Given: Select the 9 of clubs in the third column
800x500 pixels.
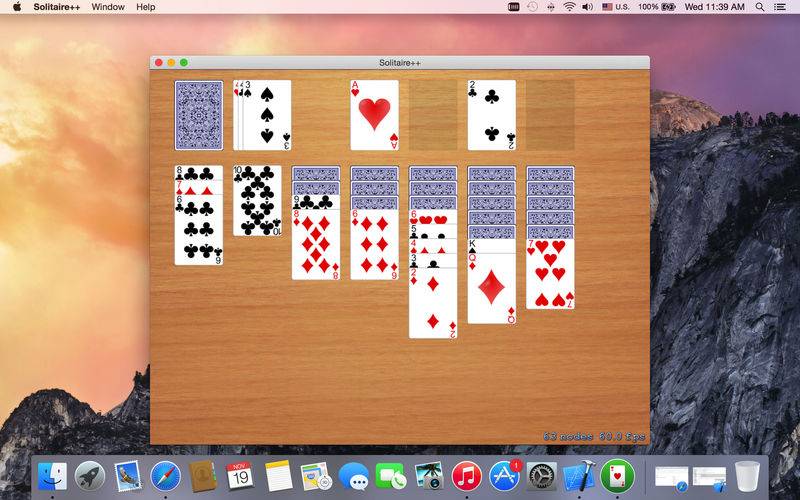Looking at the screenshot, I should coord(316,203).
